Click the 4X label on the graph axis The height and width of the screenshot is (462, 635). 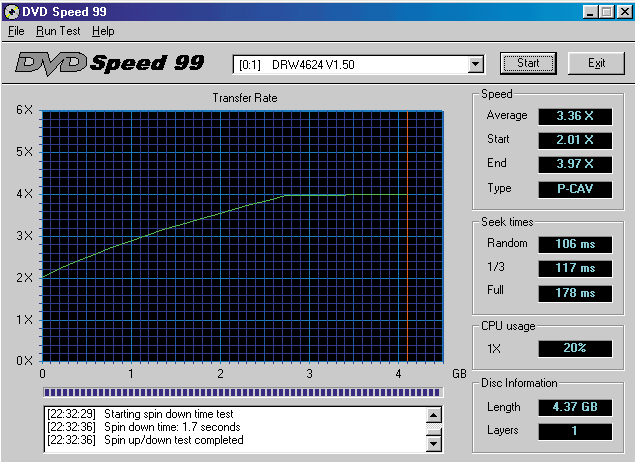tap(25, 194)
